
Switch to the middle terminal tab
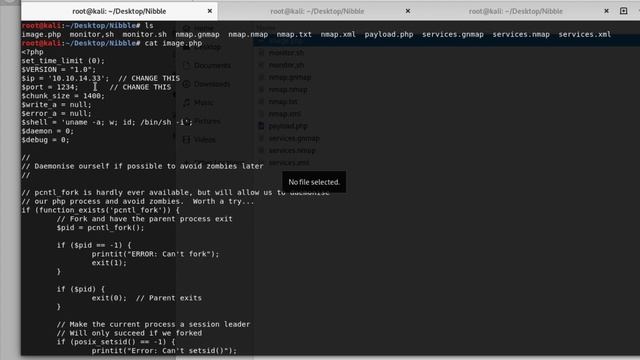point(317,11)
